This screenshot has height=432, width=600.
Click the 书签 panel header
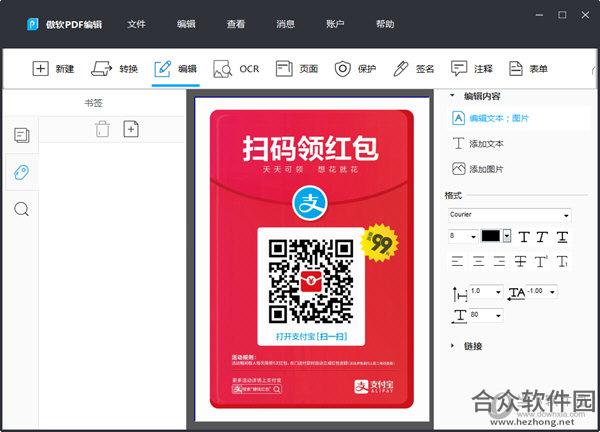tap(94, 103)
